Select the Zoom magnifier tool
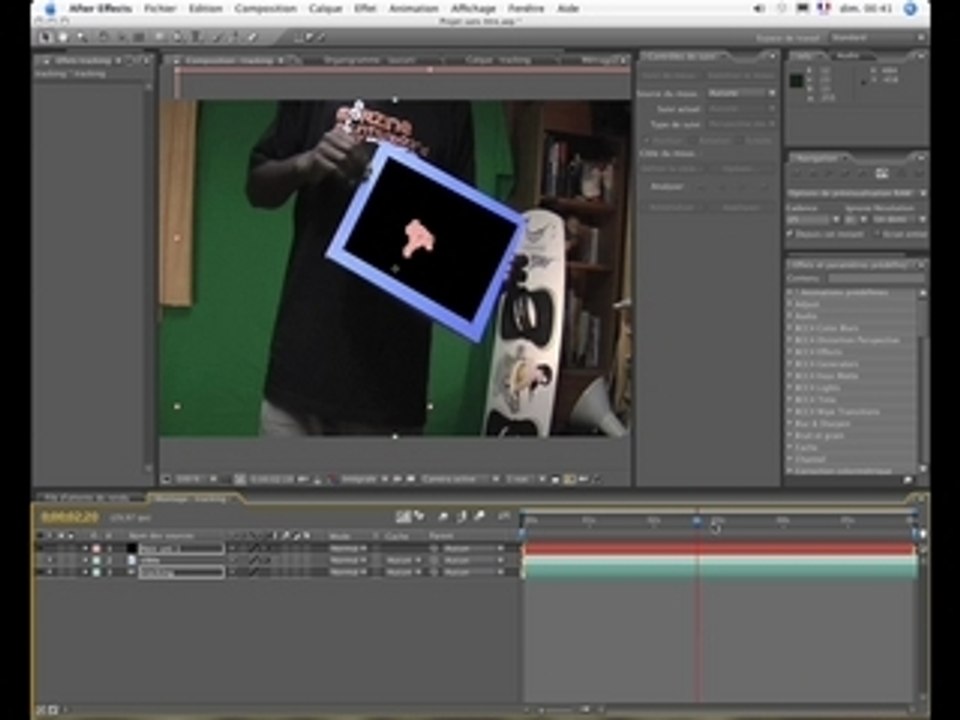The width and height of the screenshot is (960, 720). click(81, 37)
